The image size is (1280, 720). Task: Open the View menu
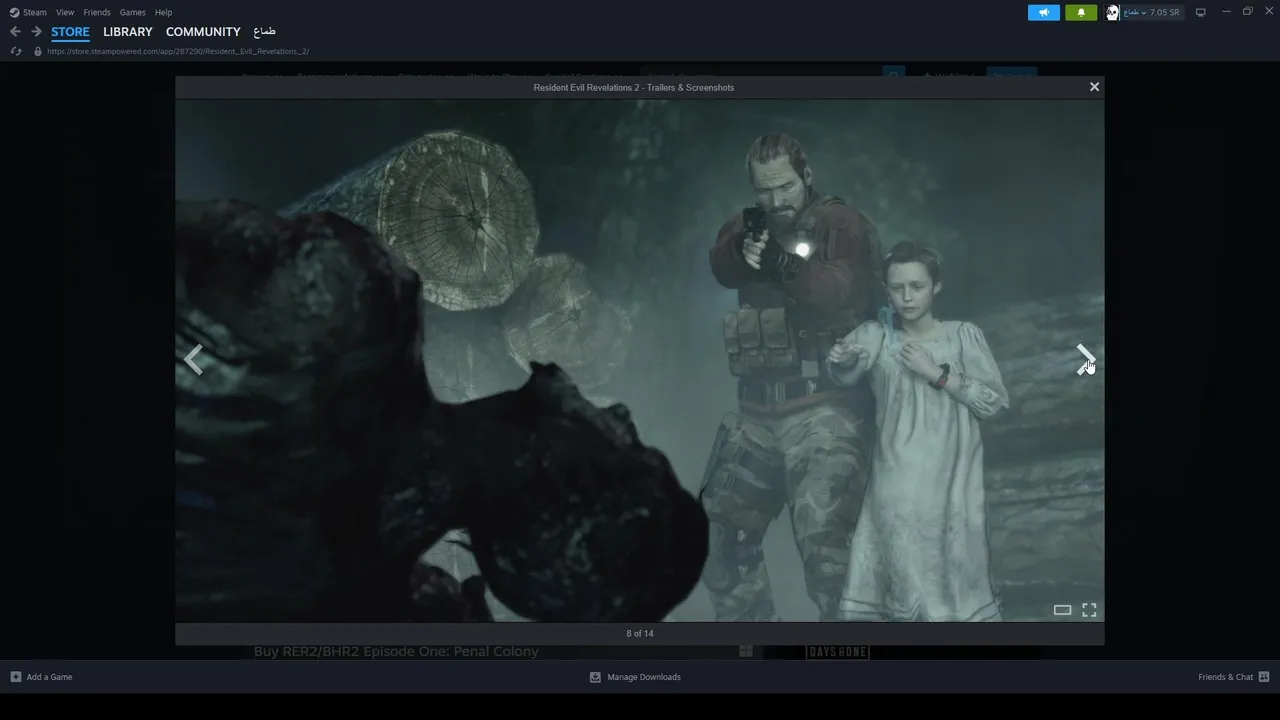click(65, 12)
